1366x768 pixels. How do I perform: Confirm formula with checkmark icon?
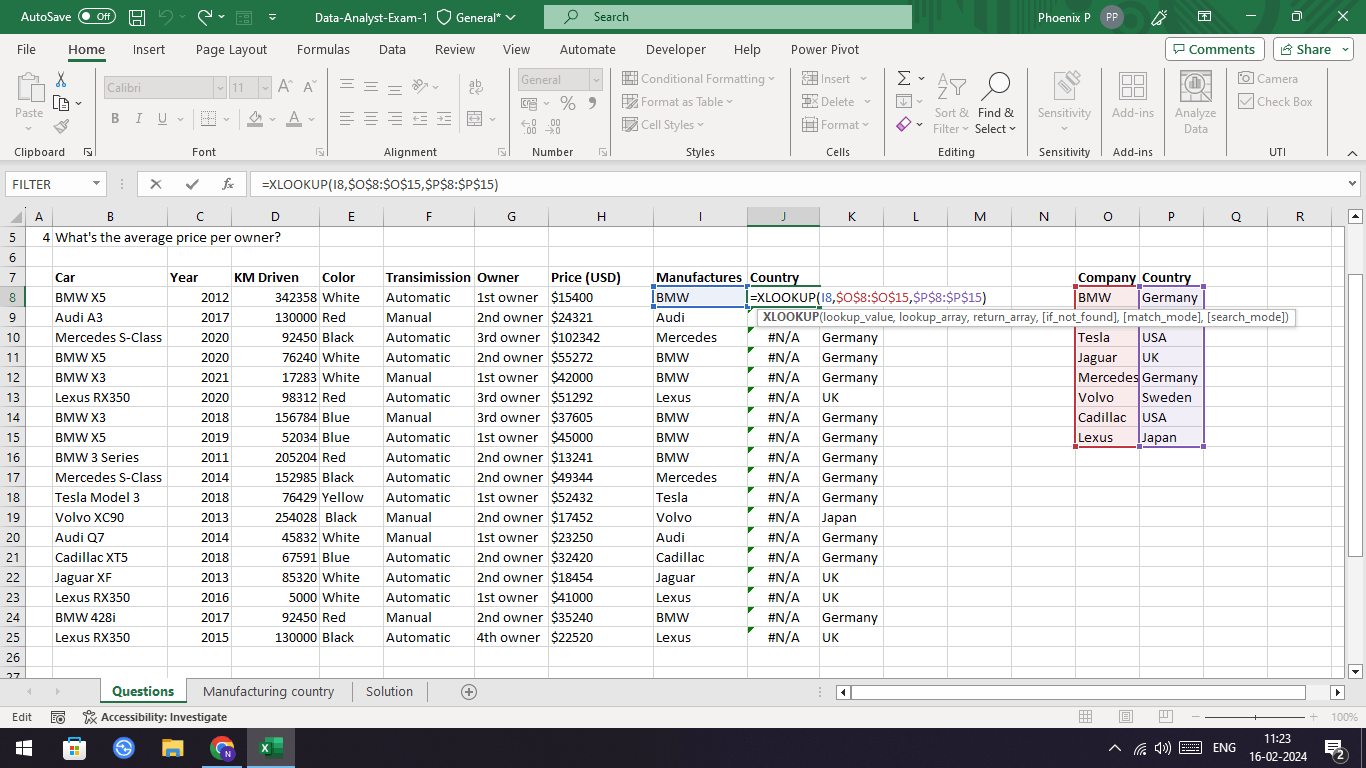pyautogui.click(x=192, y=184)
